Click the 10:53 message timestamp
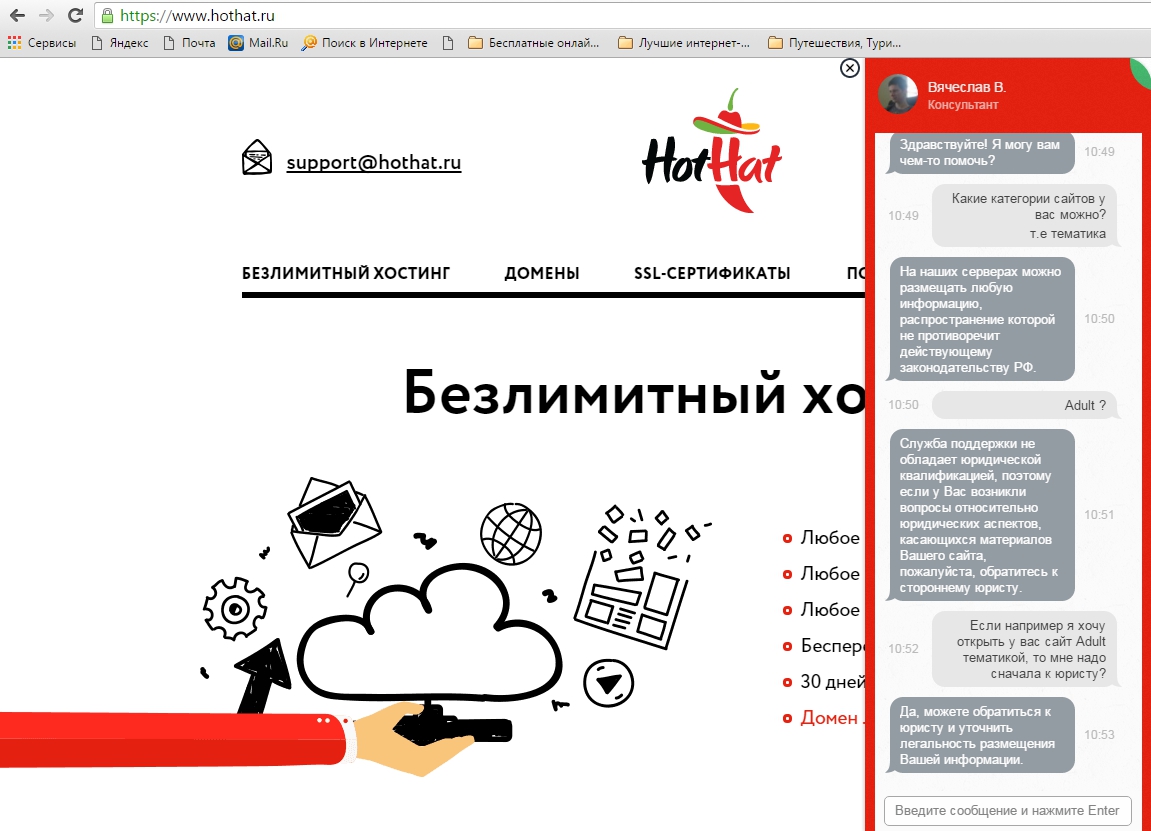 click(x=1099, y=735)
